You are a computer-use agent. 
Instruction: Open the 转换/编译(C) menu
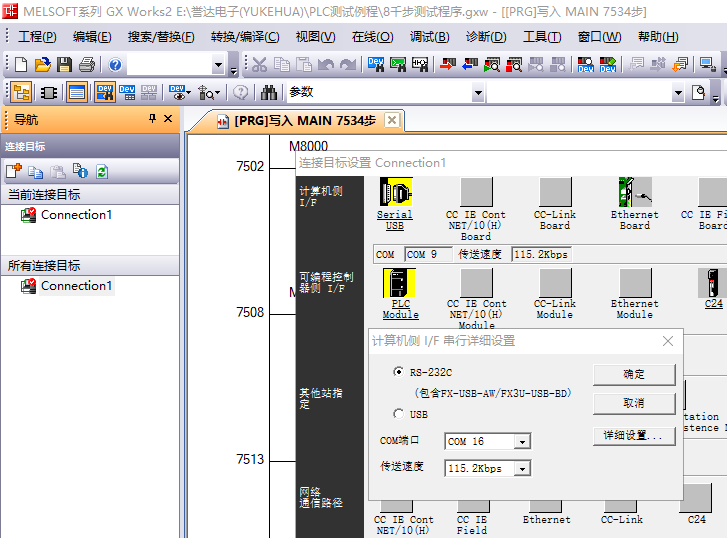[x=245, y=37]
